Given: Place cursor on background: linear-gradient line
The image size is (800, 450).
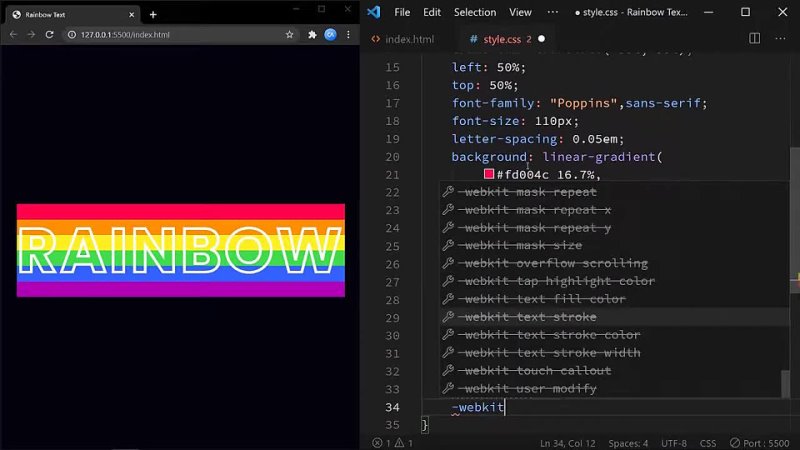Looking at the screenshot, I should tap(557, 157).
